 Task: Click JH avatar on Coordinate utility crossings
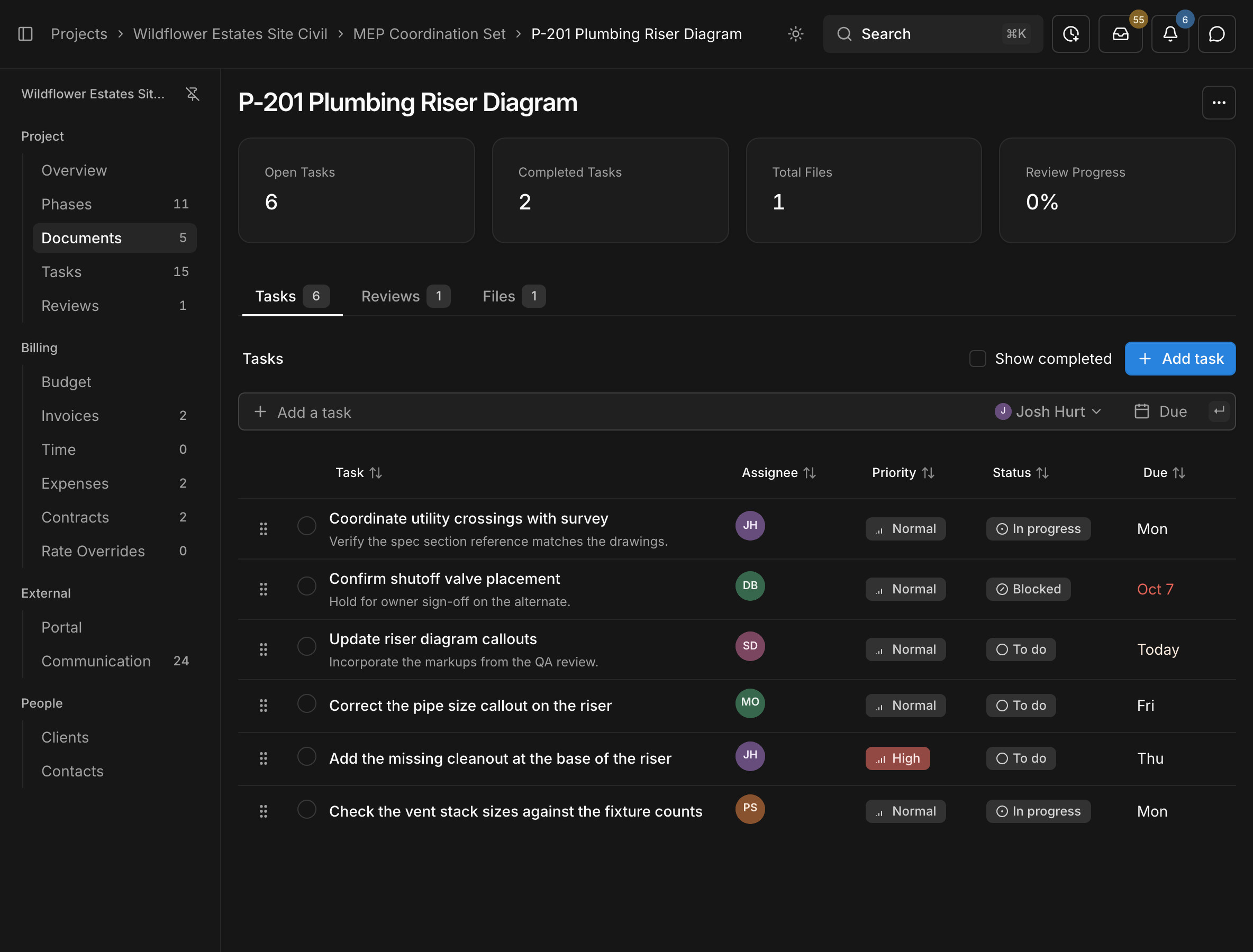tap(750, 525)
